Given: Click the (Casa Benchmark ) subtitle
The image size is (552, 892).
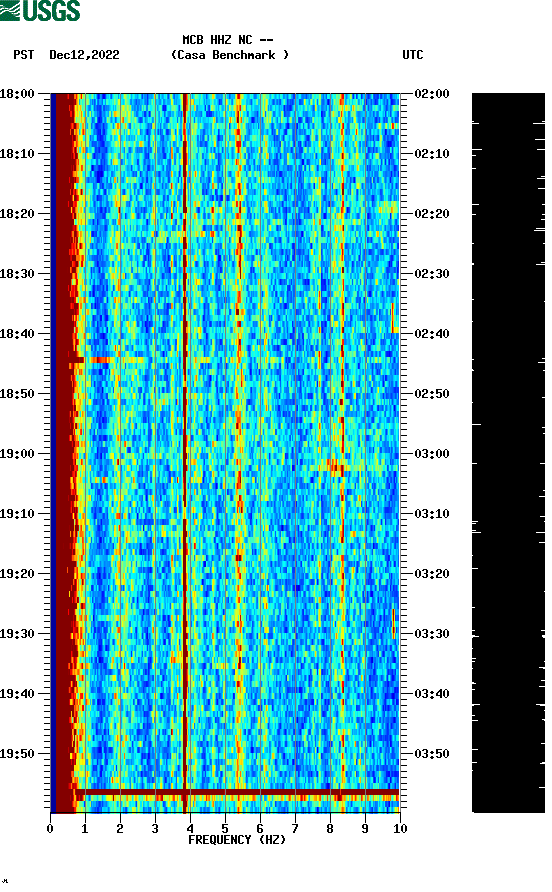Looking at the screenshot, I should [230, 55].
